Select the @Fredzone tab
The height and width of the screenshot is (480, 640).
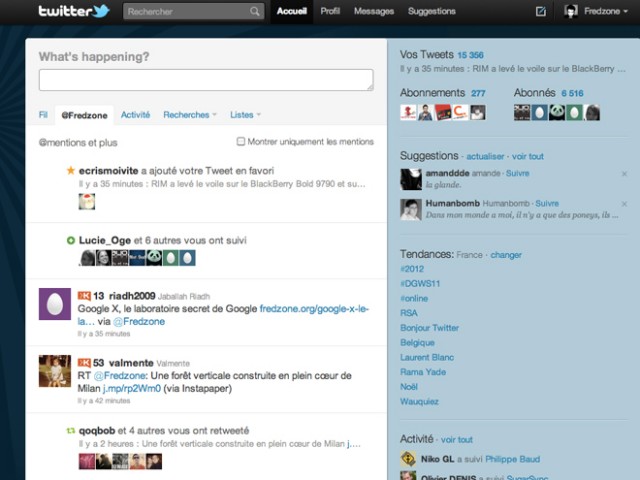coord(84,116)
